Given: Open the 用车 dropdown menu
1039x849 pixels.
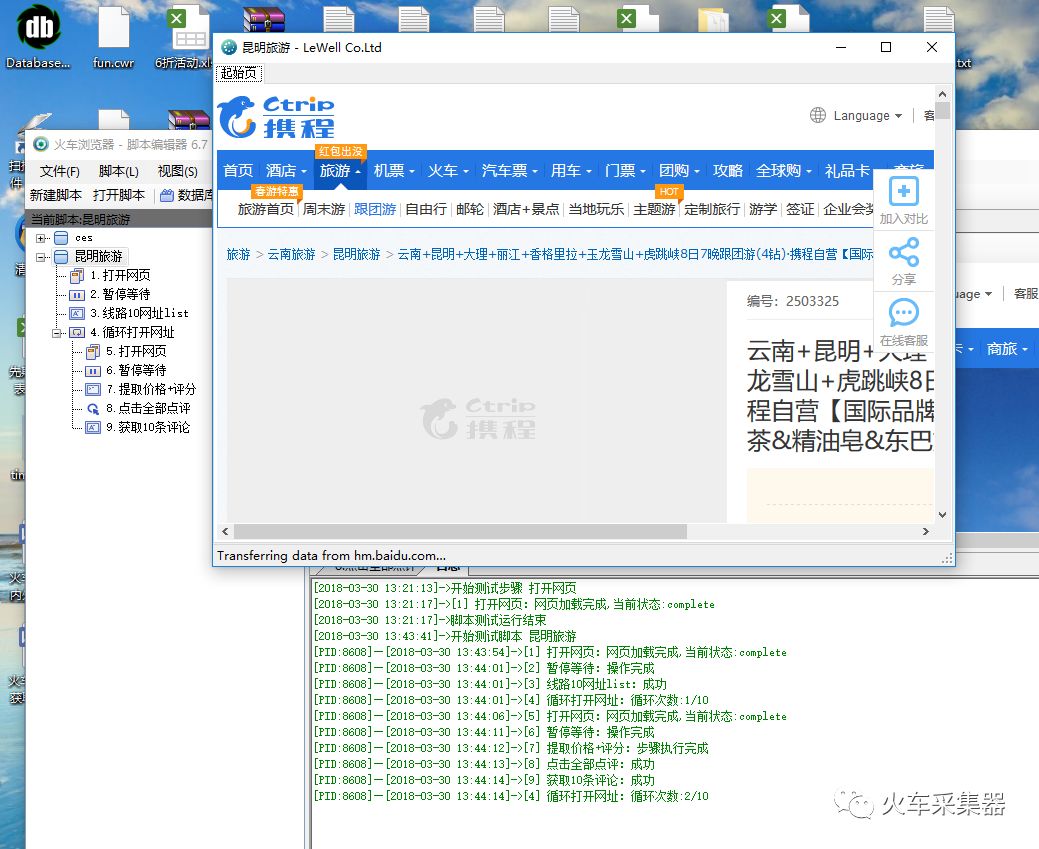Looking at the screenshot, I should pos(571,171).
